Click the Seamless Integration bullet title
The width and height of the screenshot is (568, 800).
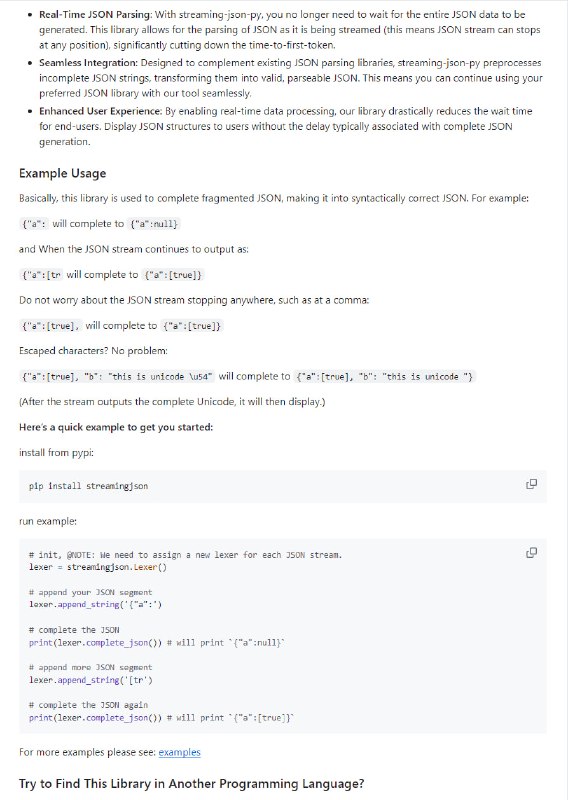tap(89, 63)
